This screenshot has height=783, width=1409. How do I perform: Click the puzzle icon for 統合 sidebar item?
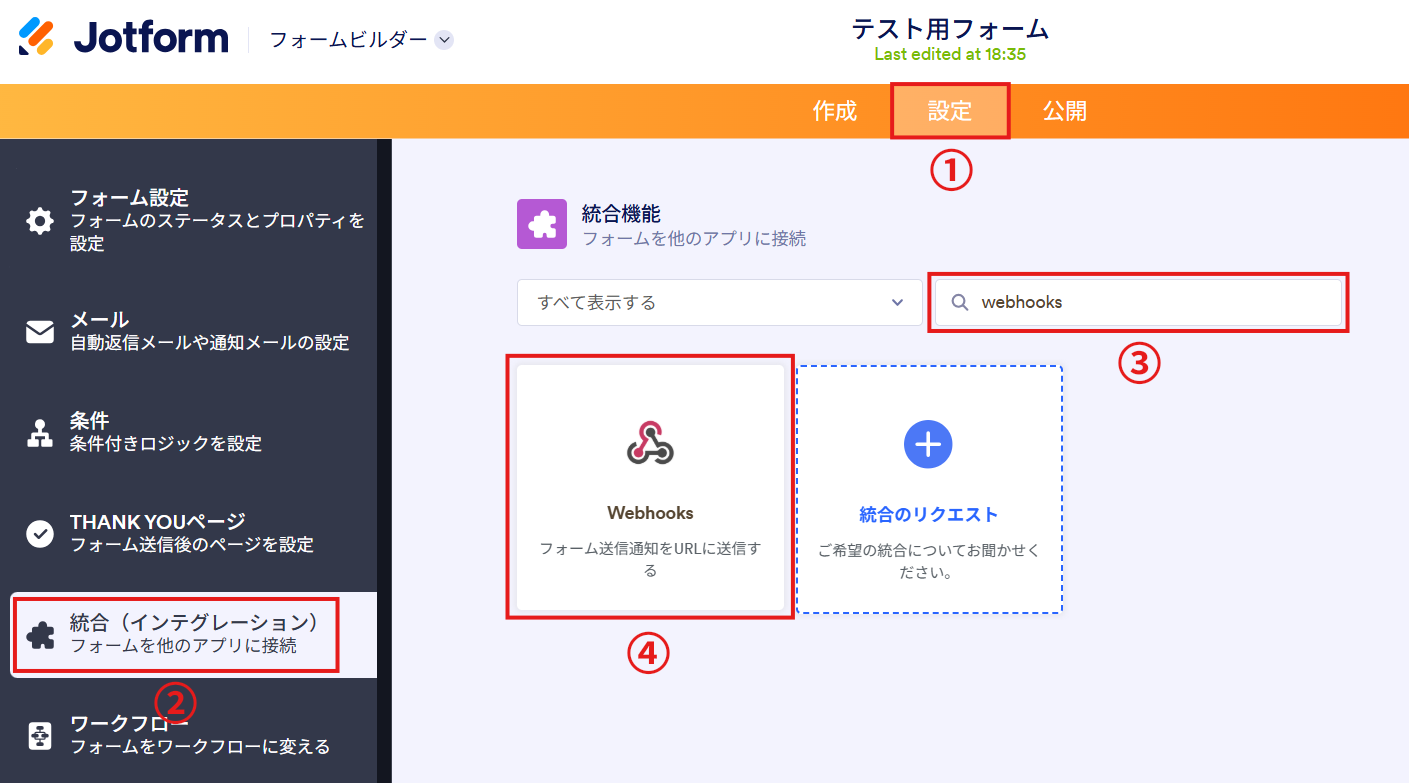pyautogui.click(x=40, y=636)
